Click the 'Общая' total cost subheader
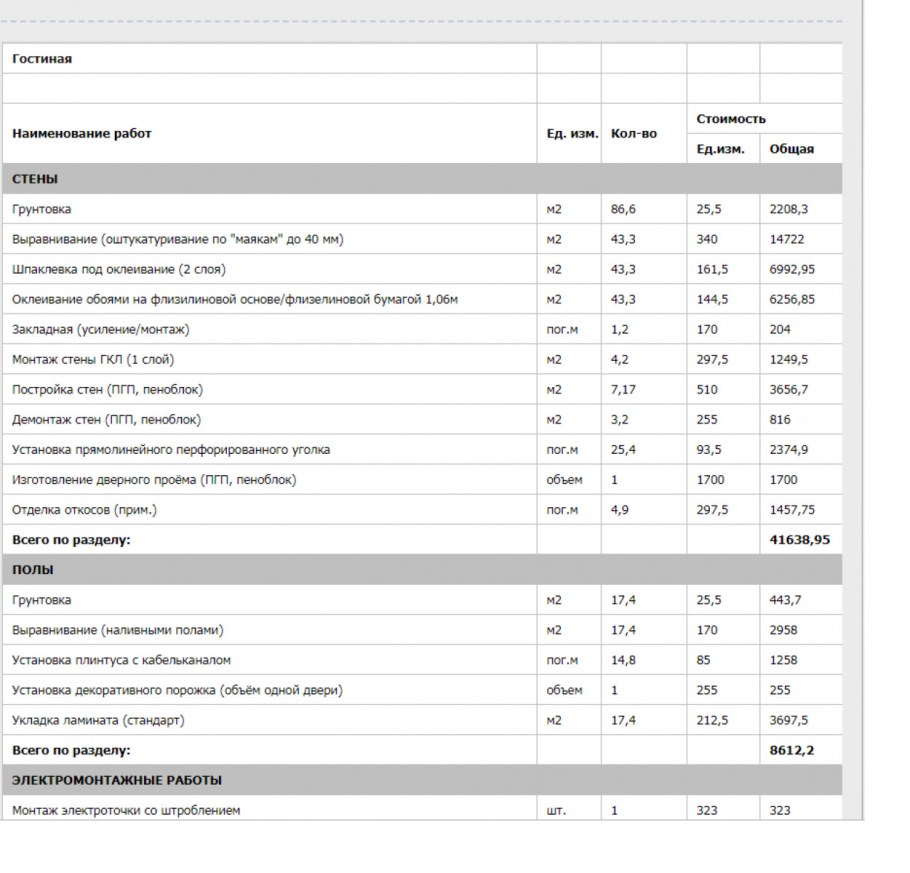This screenshot has height=873, width=910. [791, 149]
